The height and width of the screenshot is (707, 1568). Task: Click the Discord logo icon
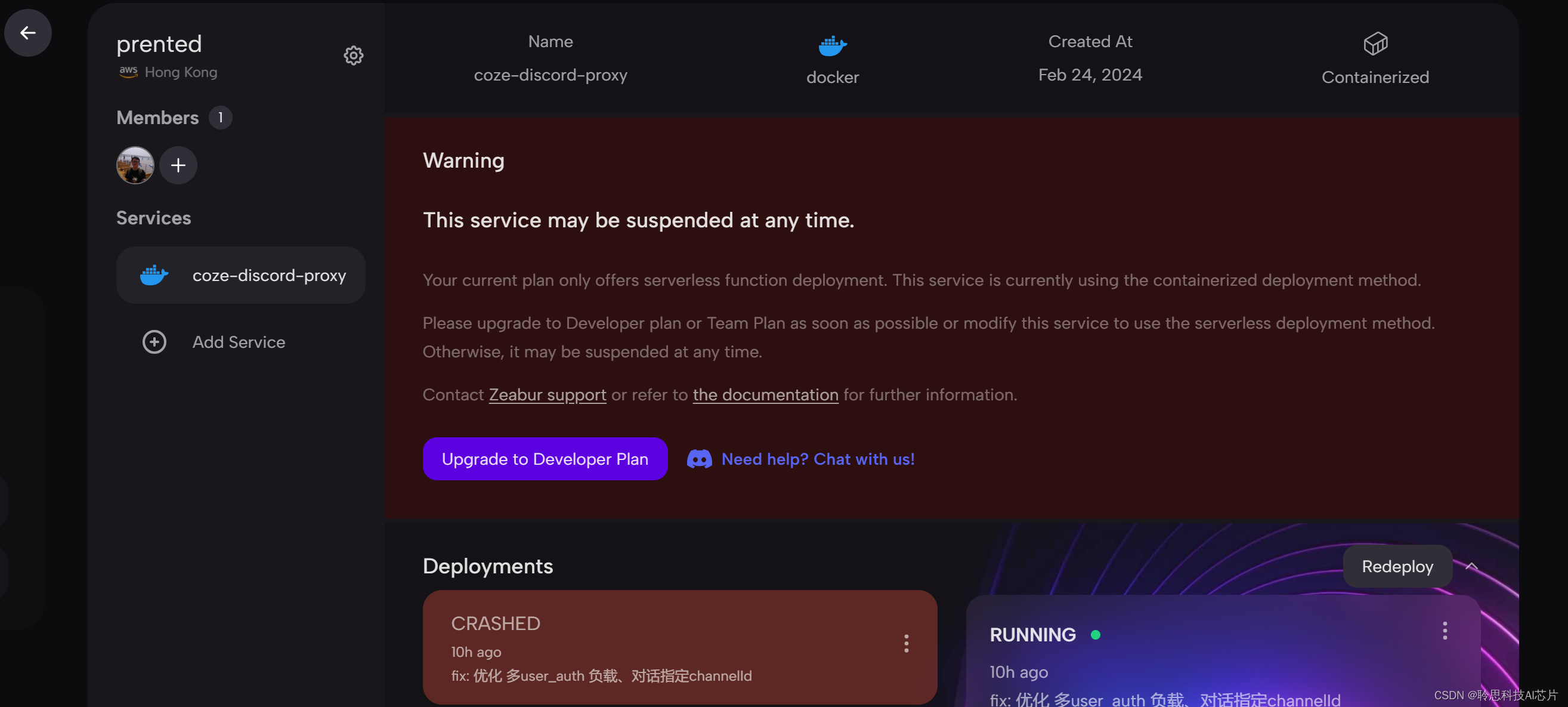pyautogui.click(x=700, y=459)
